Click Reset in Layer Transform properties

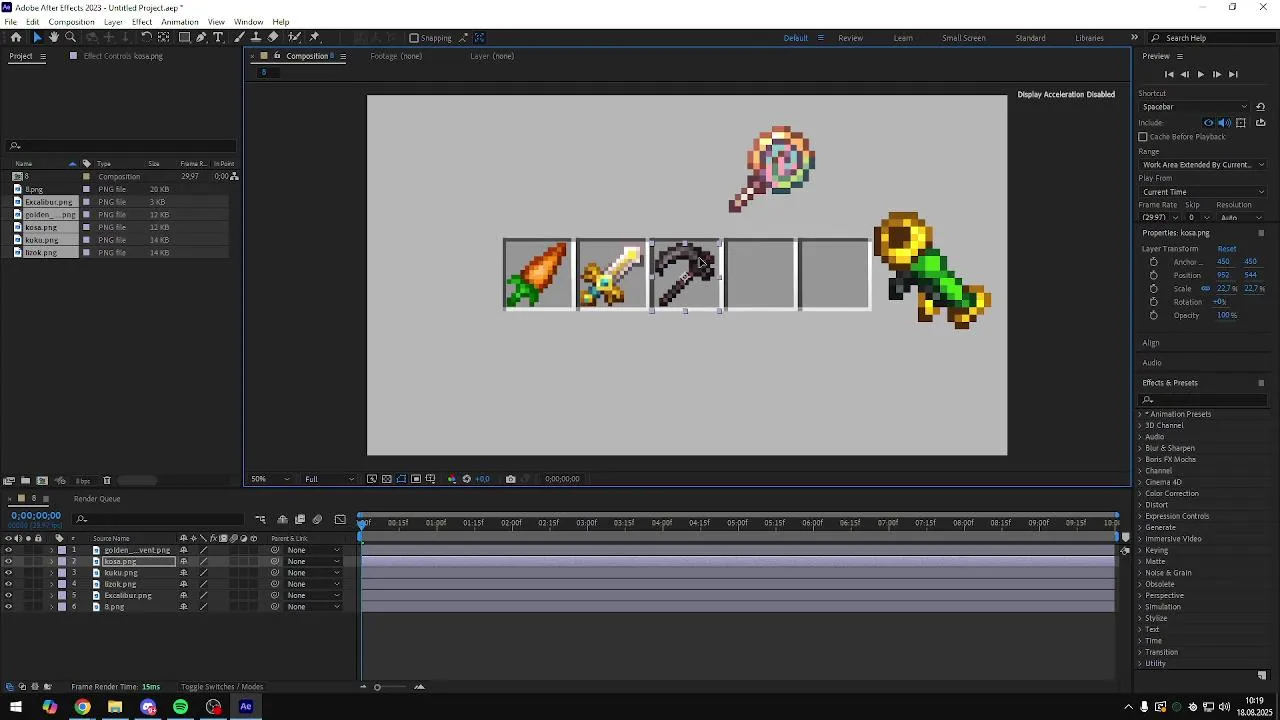(1227, 249)
